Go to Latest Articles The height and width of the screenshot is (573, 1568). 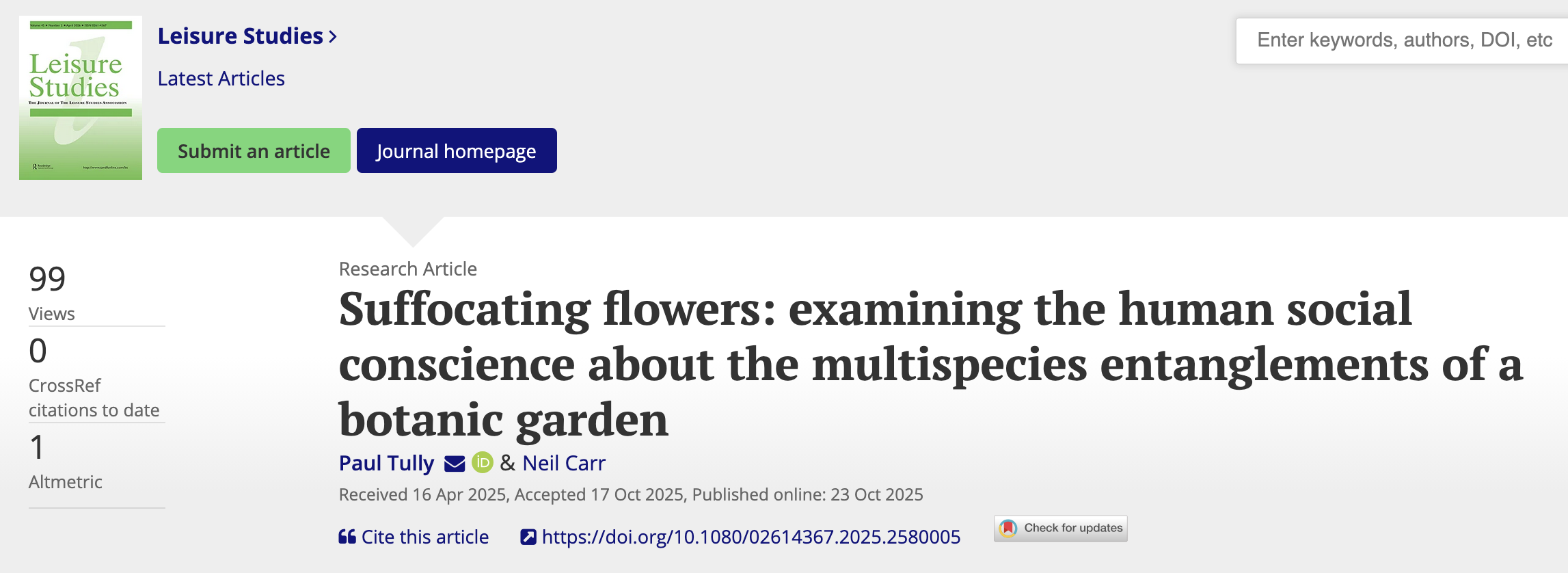(221, 79)
